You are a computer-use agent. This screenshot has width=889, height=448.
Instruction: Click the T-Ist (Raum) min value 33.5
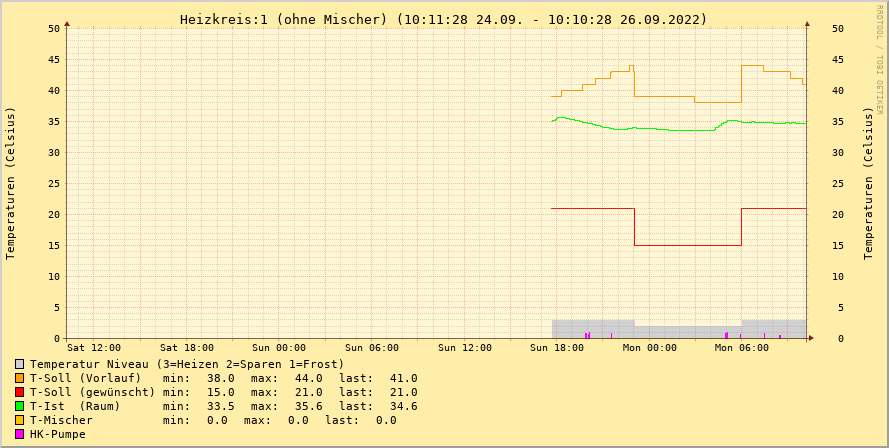(221, 406)
